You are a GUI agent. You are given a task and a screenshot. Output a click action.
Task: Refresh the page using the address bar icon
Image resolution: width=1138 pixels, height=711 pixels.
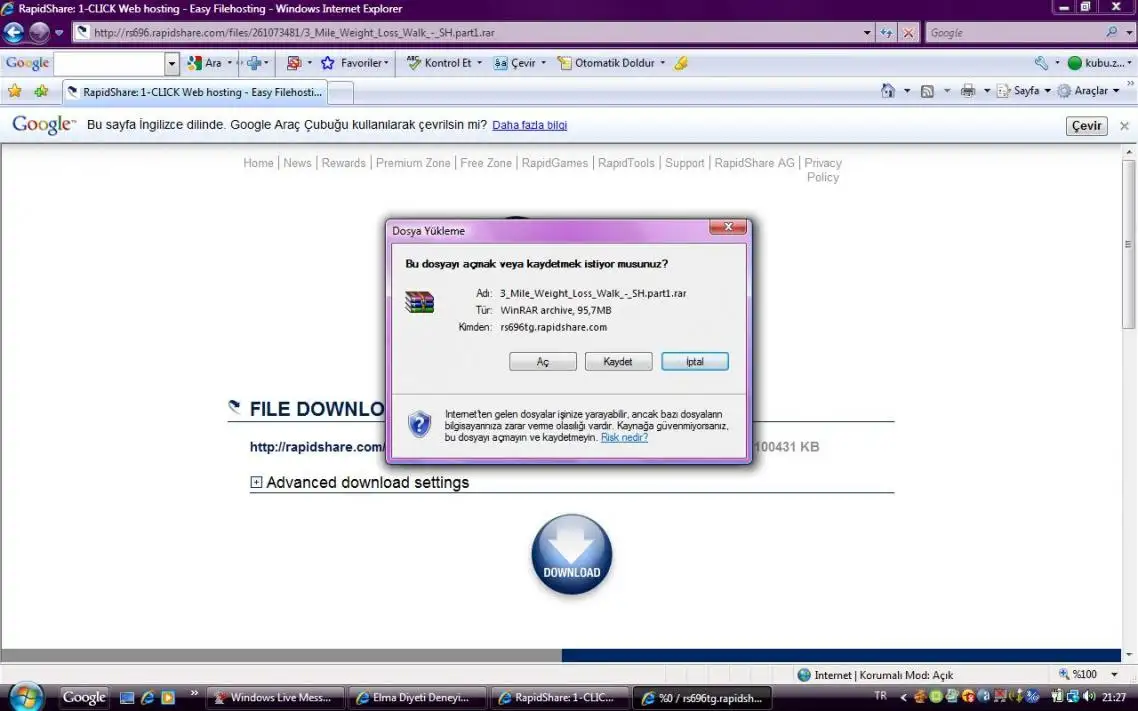[x=886, y=33]
